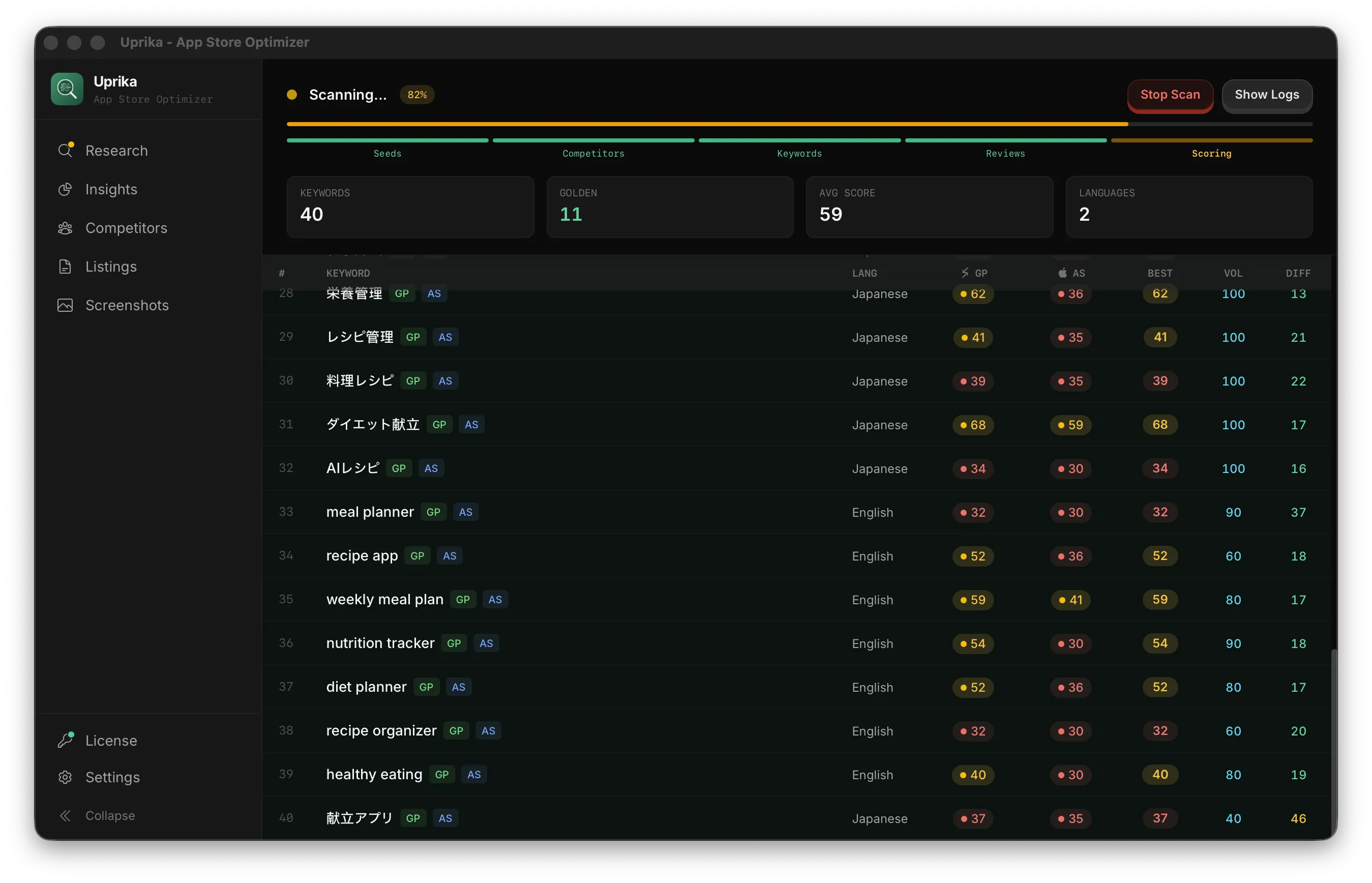This screenshot has height=883, width=1372.
Task: Sort by the # column header
Action: [281, 273]
